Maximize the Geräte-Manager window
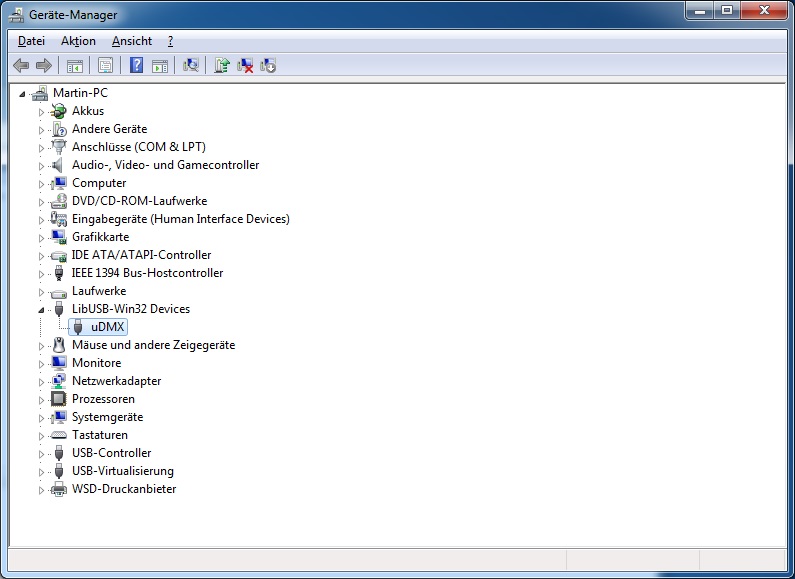This screenshot has width=795, height=579. (727, 11)
